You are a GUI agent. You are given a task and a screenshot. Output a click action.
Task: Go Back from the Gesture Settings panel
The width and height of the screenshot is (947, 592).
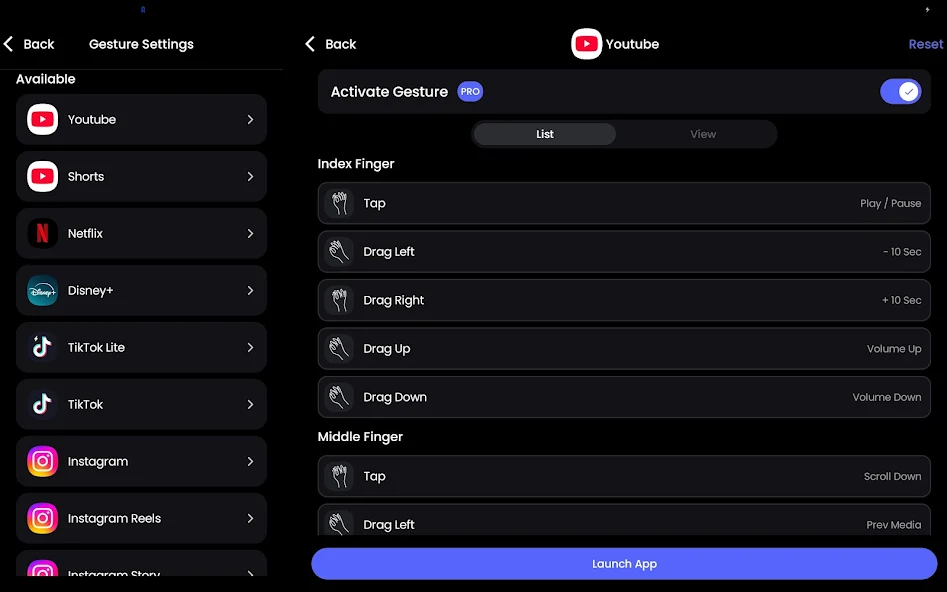pos(29,44)
